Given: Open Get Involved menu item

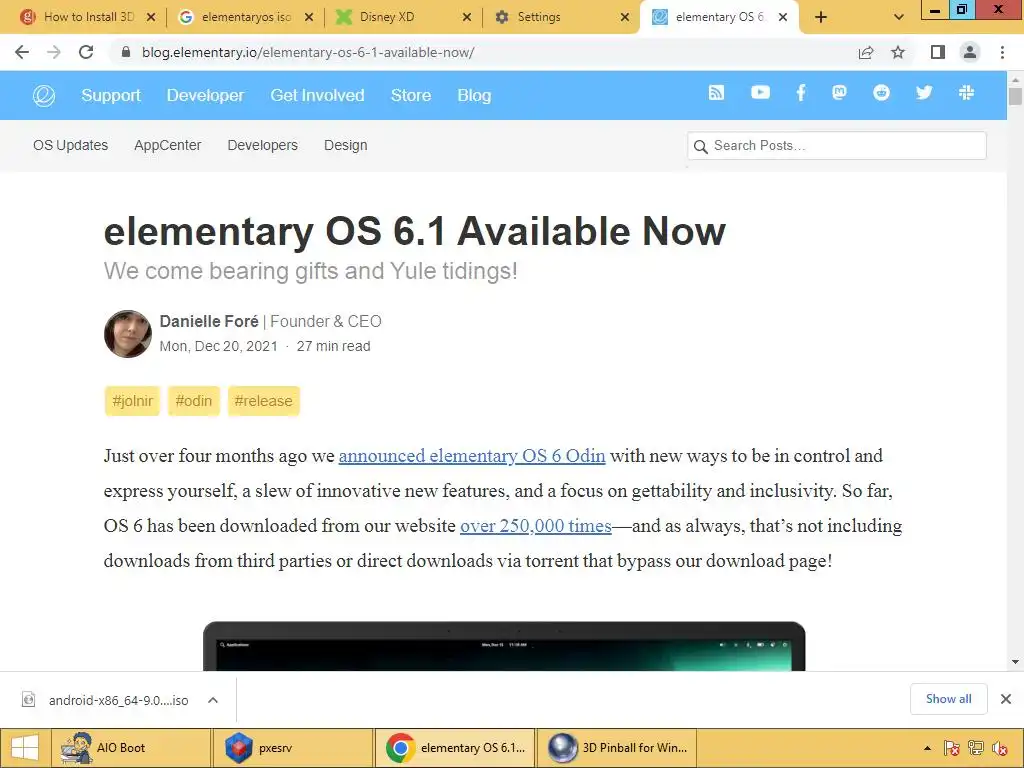Looking at the screenshot, I should click(x=317, y=95).
